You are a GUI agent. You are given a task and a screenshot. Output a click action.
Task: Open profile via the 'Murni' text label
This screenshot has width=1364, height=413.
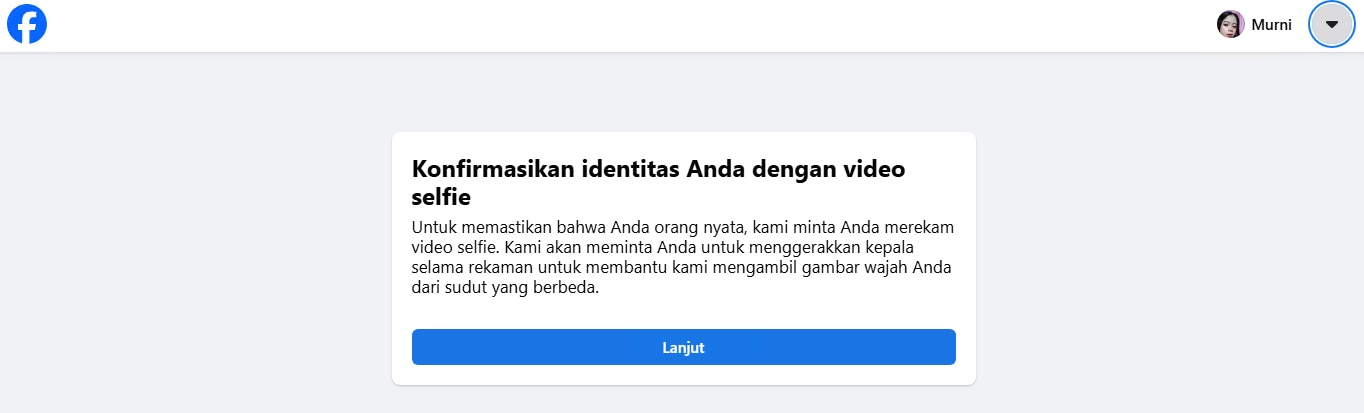pos(1271,24)
